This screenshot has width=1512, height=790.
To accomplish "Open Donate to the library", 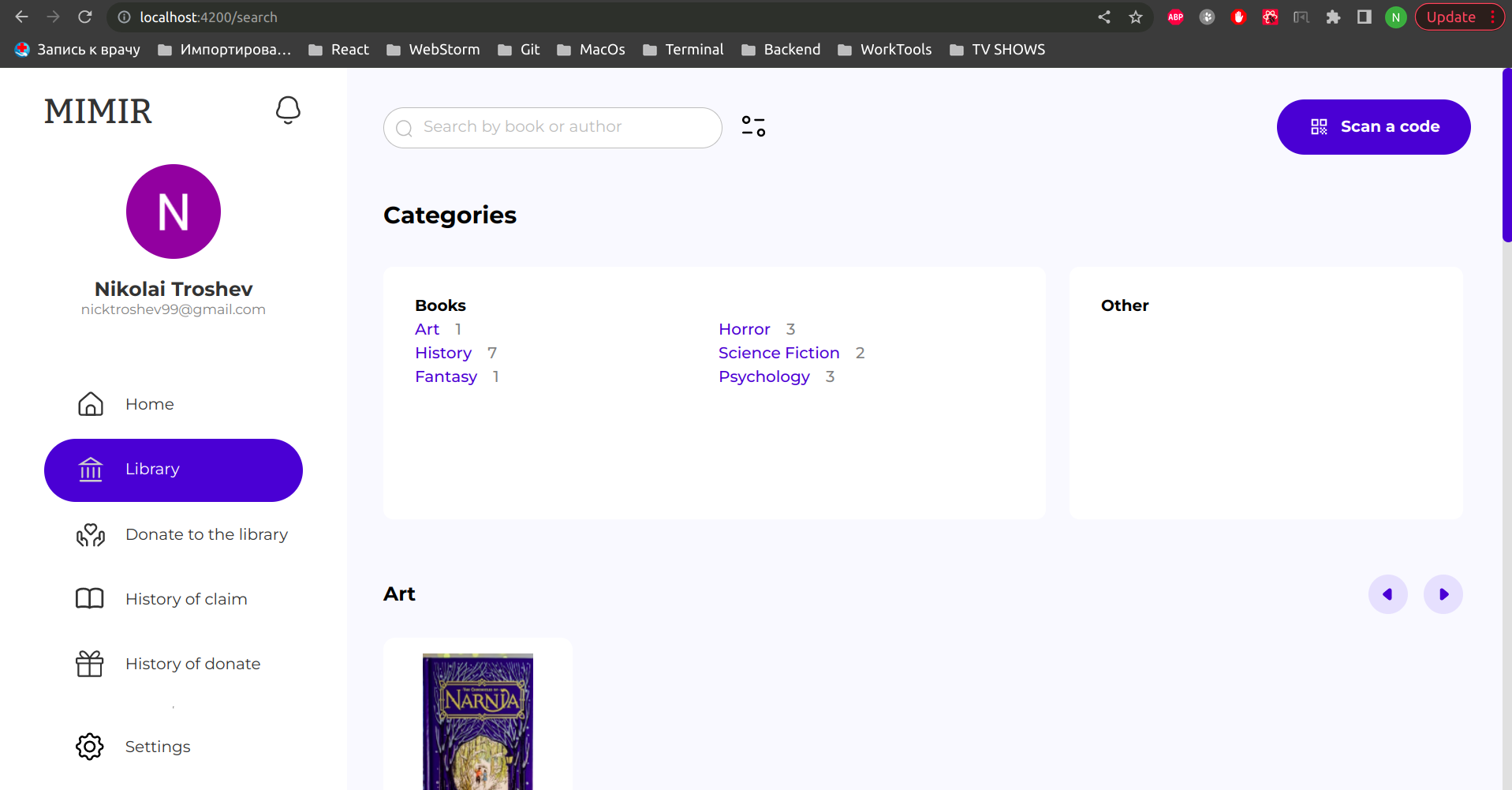I will point(206,534).
